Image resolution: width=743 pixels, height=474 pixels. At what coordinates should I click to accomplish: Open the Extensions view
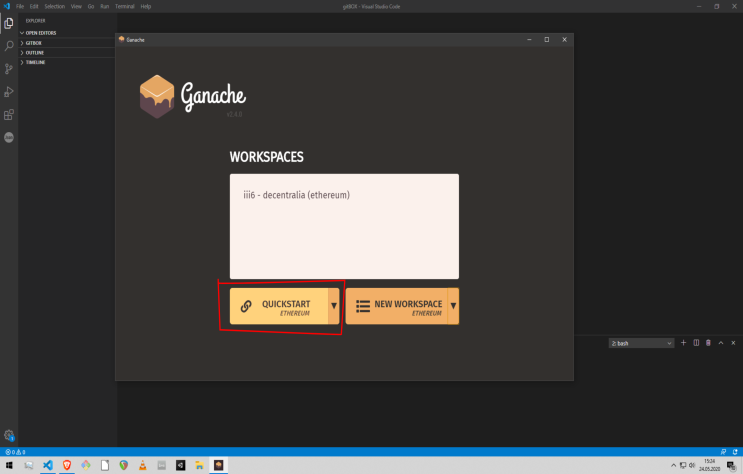point(9,115)
